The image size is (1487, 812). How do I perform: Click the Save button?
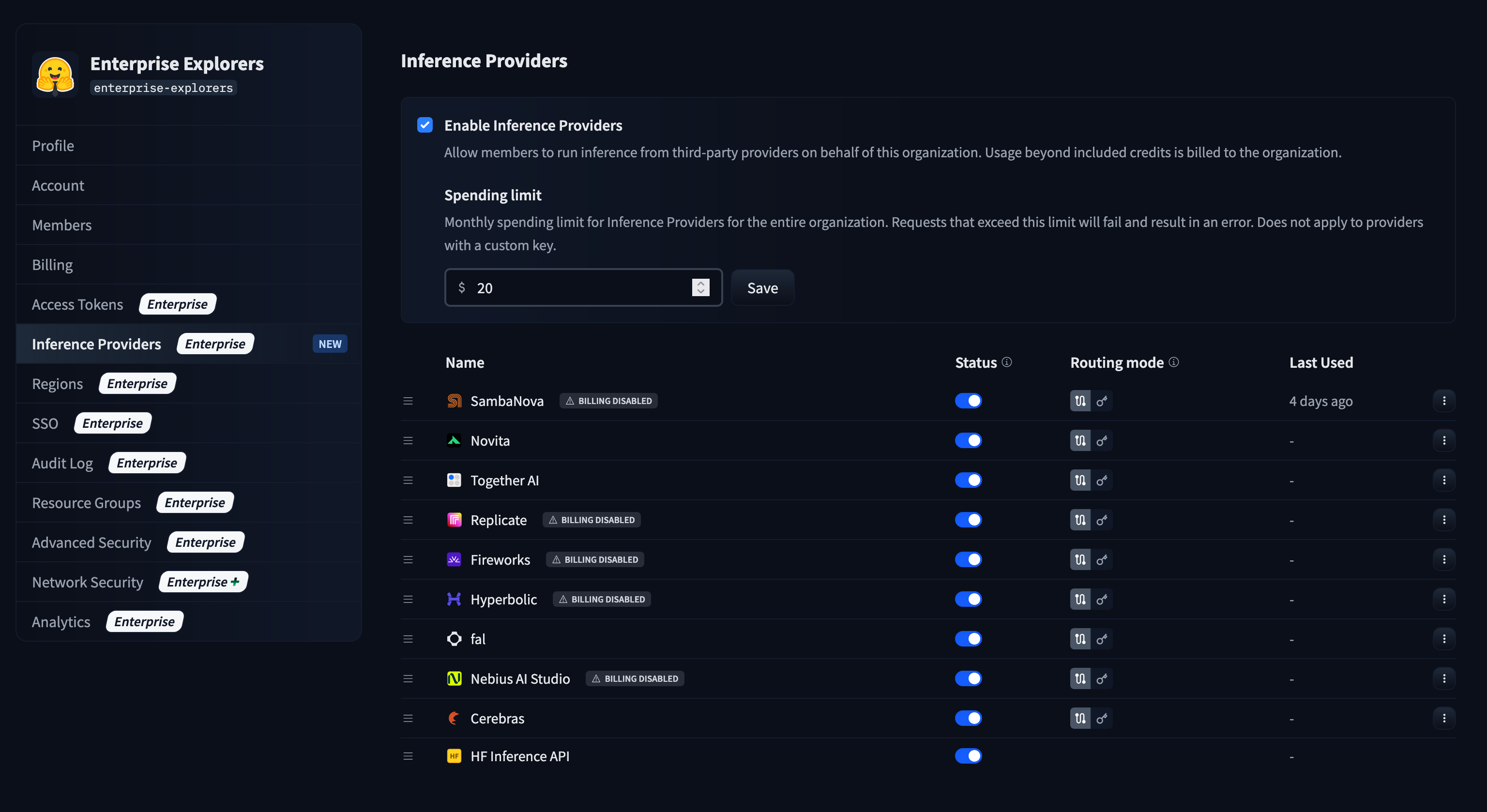tap(762, 287)
